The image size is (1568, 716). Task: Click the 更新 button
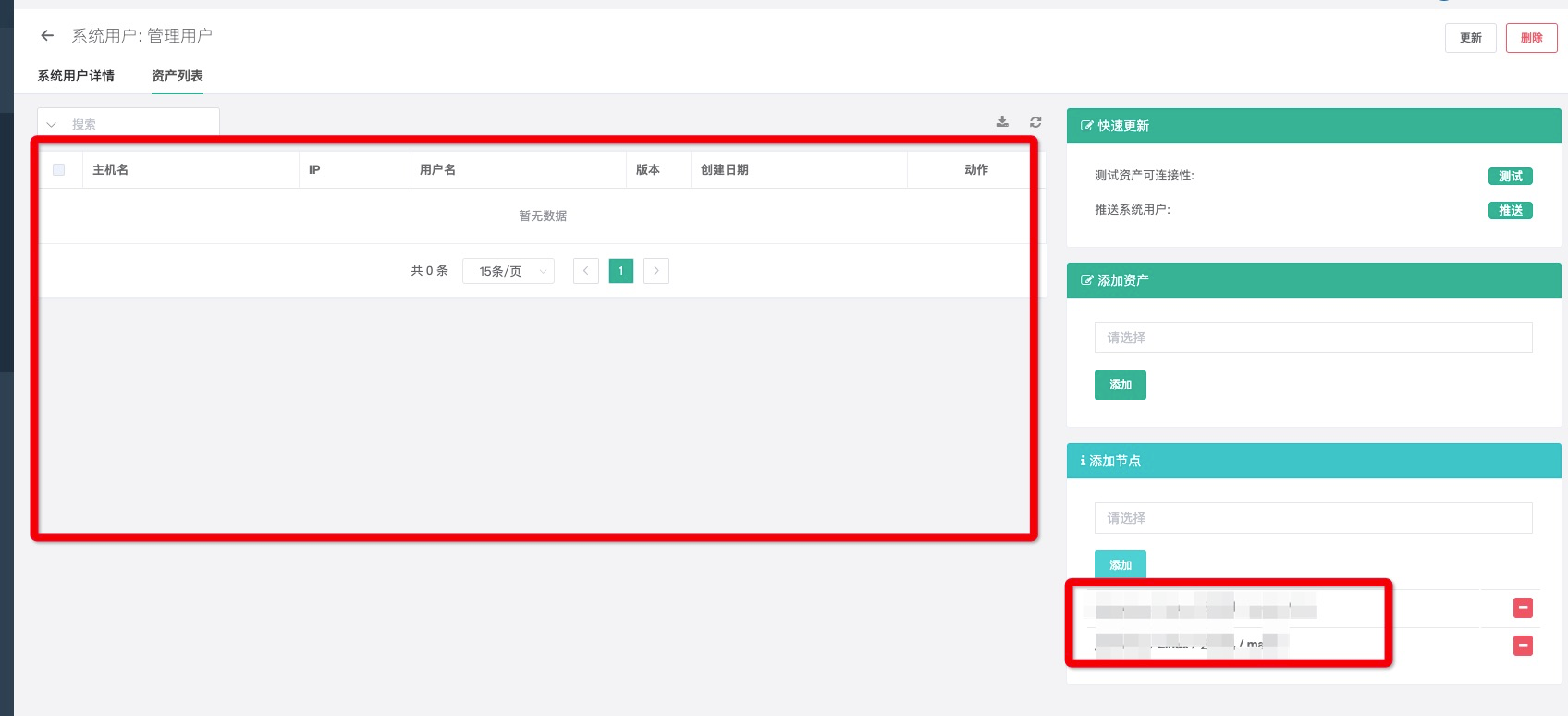coord(1471,38)
